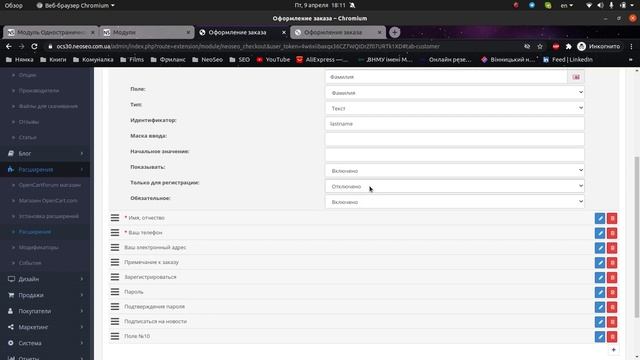Delete the 'Имя, отчество' field row
This screenshot has width=640, height=360.
coord(612,218)
